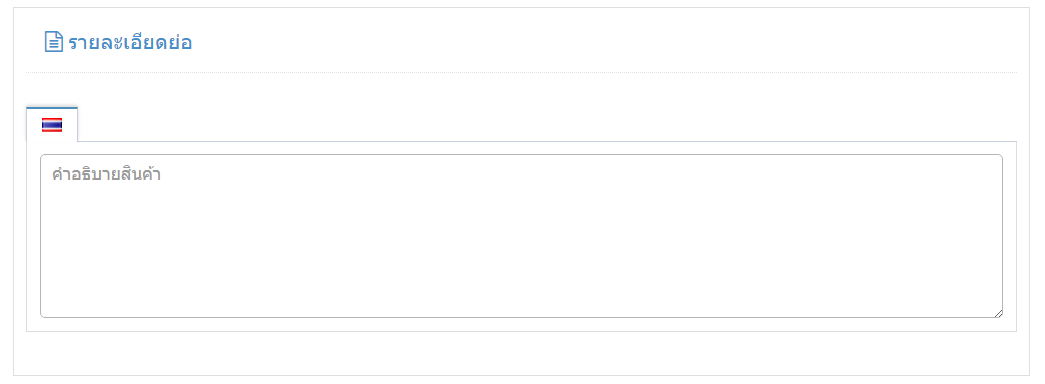
Task: Click the resize grip of the description box
Action: click(x=998, y=313)
